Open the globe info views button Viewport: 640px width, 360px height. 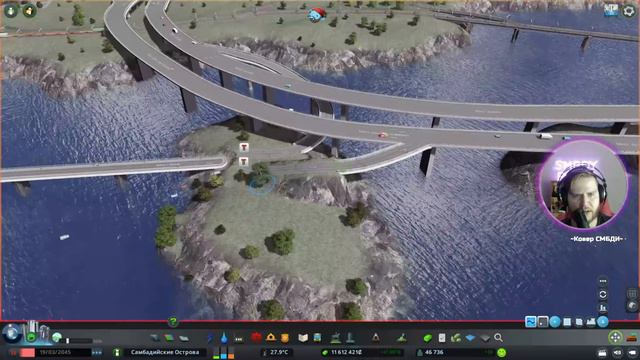[11, 334]
